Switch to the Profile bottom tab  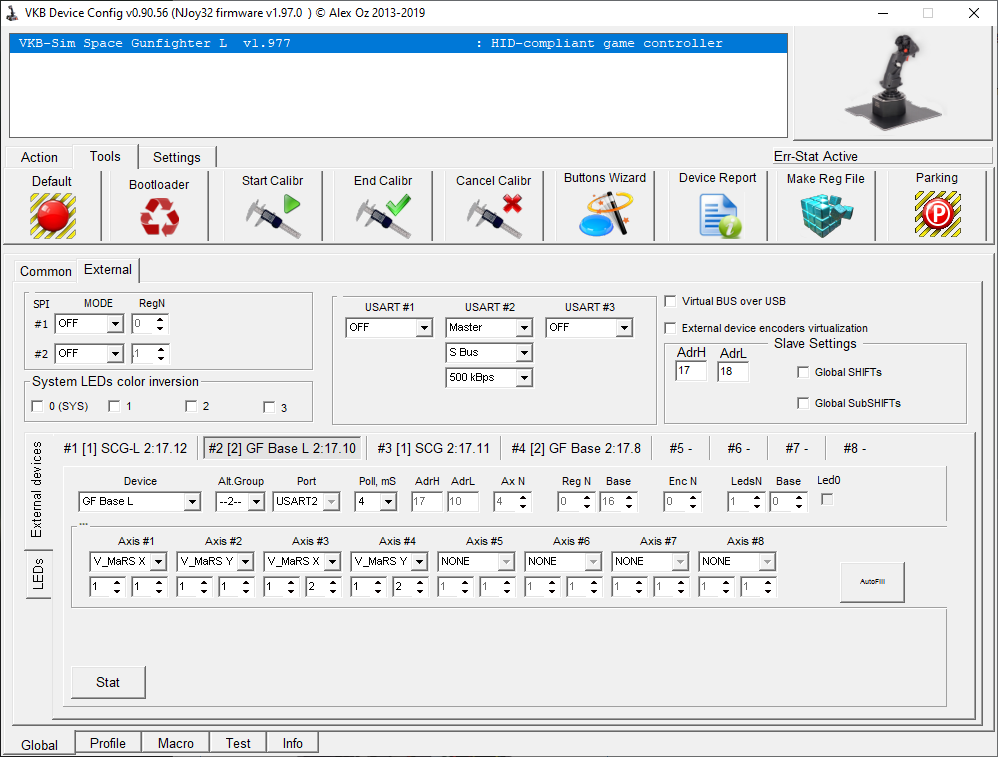[108, 743]
